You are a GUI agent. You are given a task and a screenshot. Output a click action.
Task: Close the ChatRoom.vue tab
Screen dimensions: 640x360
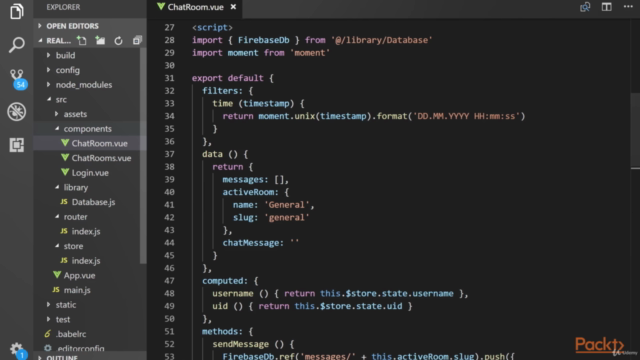pyautogui.click(x=233, y=7)
